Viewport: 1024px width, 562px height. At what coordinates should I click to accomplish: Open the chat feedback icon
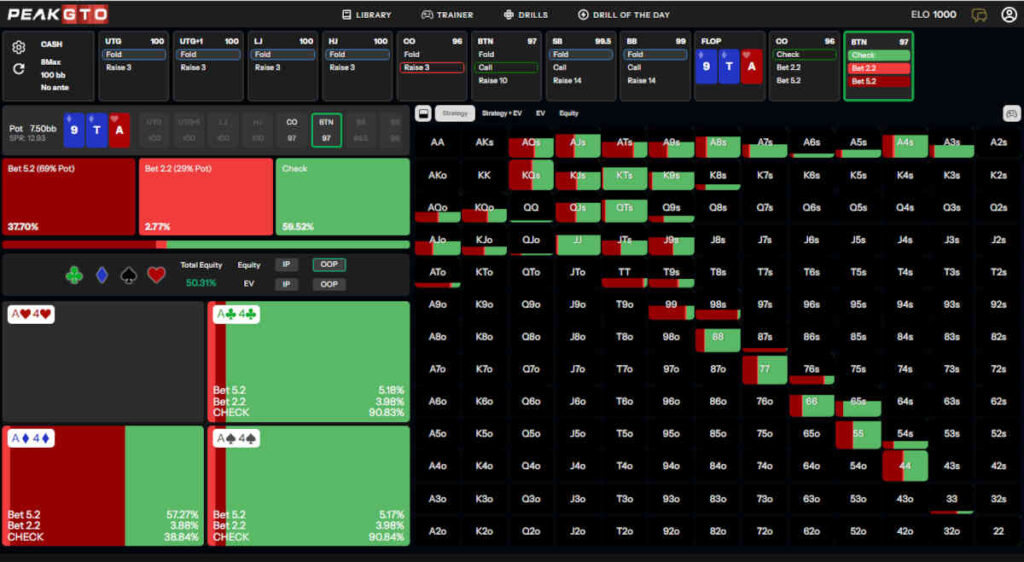979,15
